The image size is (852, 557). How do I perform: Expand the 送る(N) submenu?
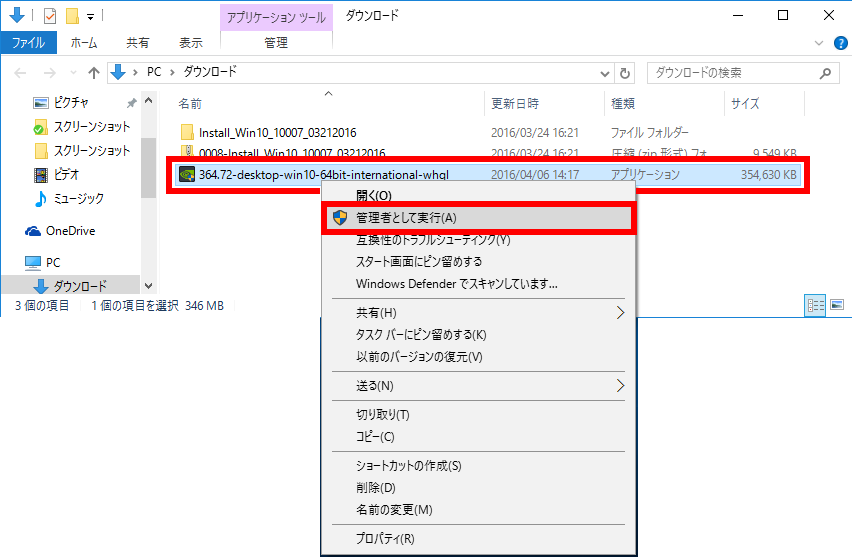(x=619, y=385)
